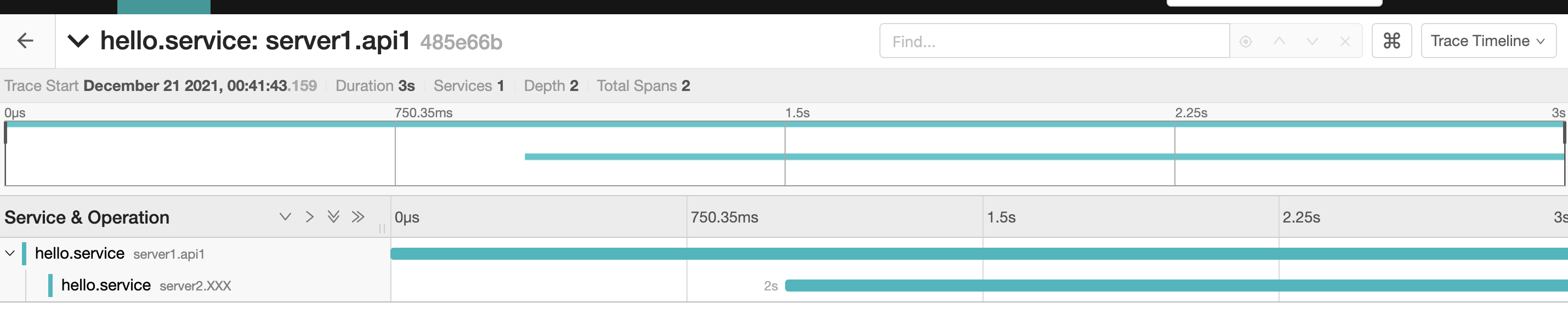Jump to previous search result arrow

1279,42
